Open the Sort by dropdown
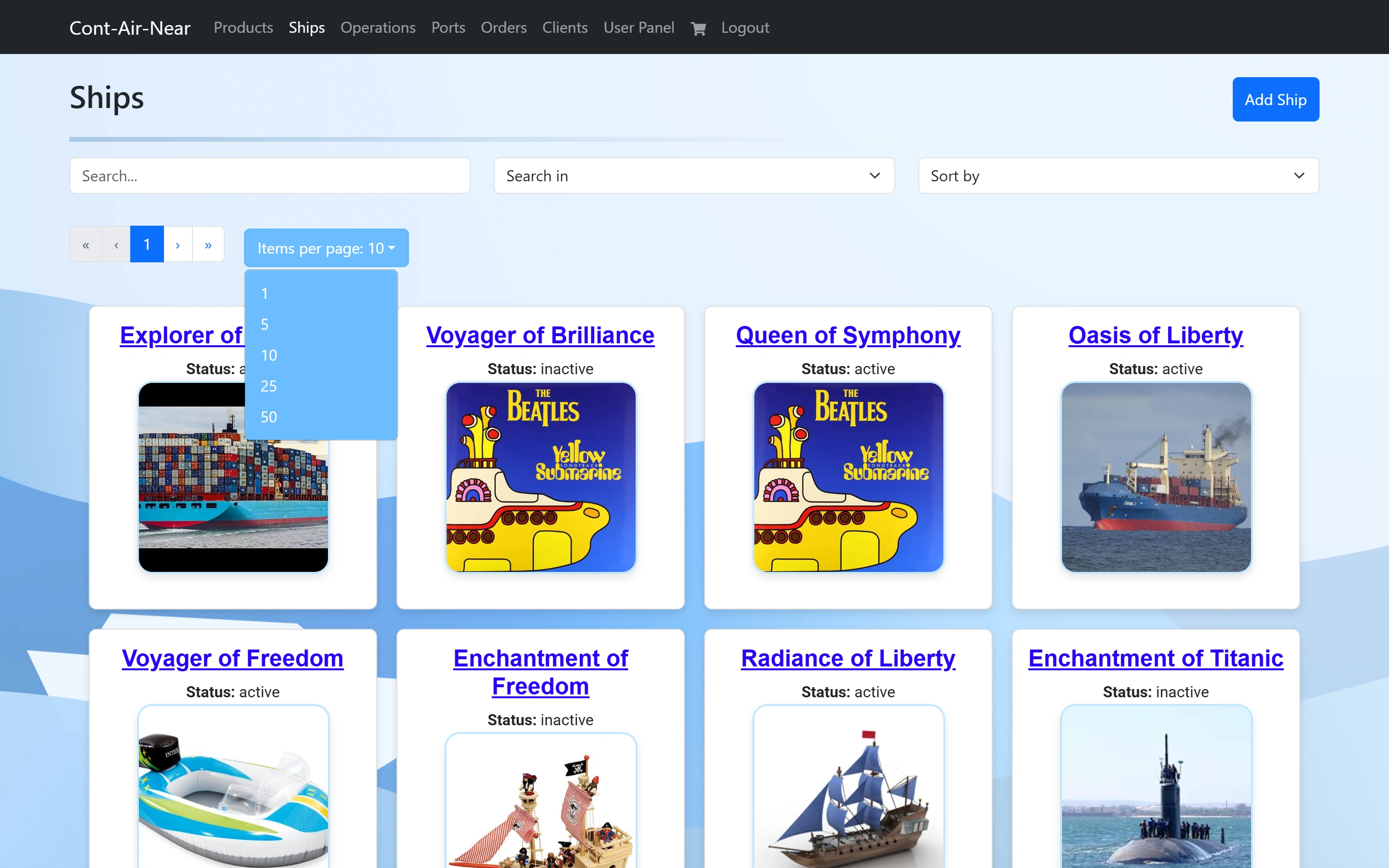Image resolution: width=1389 pixels, height=868 pixels. point(1118,176)
